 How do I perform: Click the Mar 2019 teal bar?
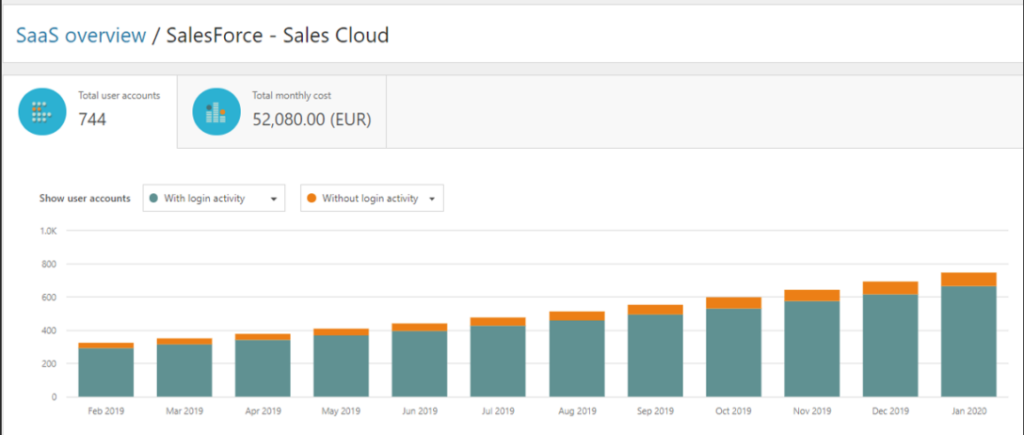point(184,370)
